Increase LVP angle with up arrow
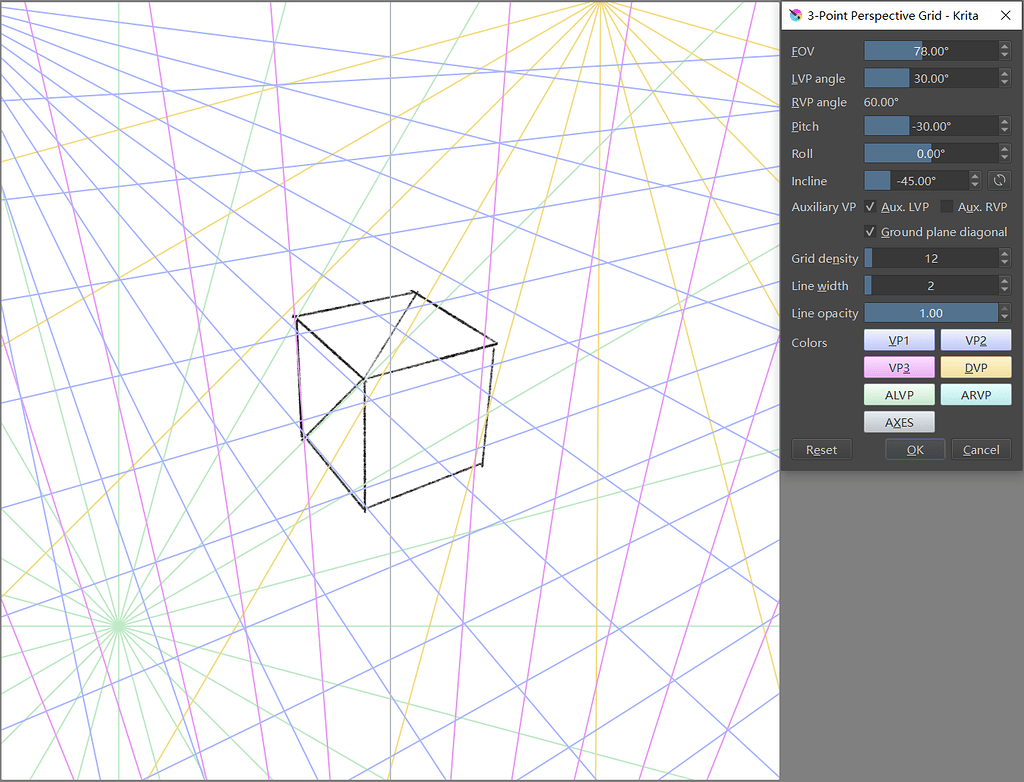 point(1004,73)
